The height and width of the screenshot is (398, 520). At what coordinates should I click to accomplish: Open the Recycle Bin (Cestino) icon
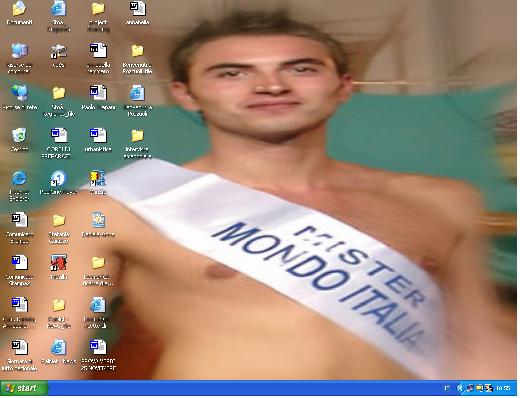coord(19,135)
